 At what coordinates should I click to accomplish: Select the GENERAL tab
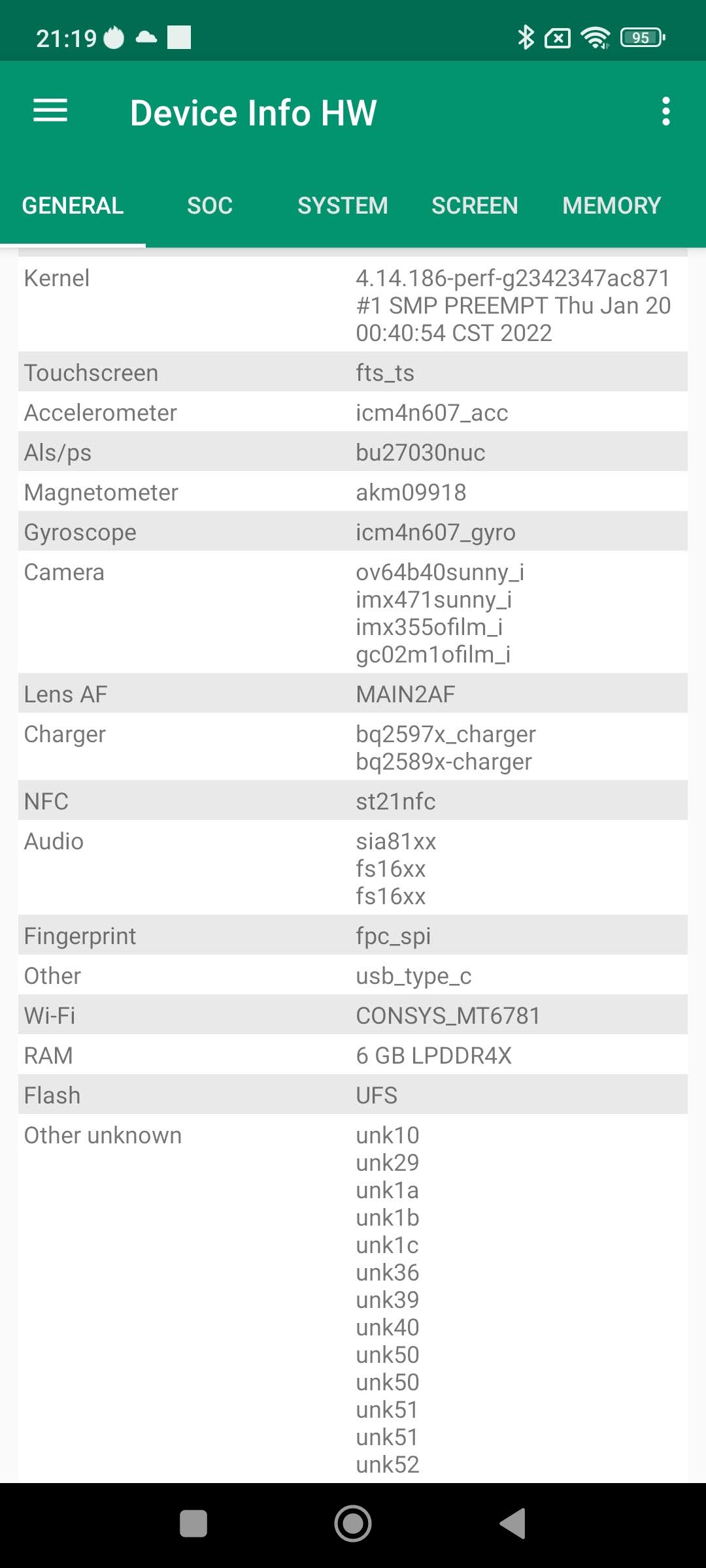(x=73, y=206)
